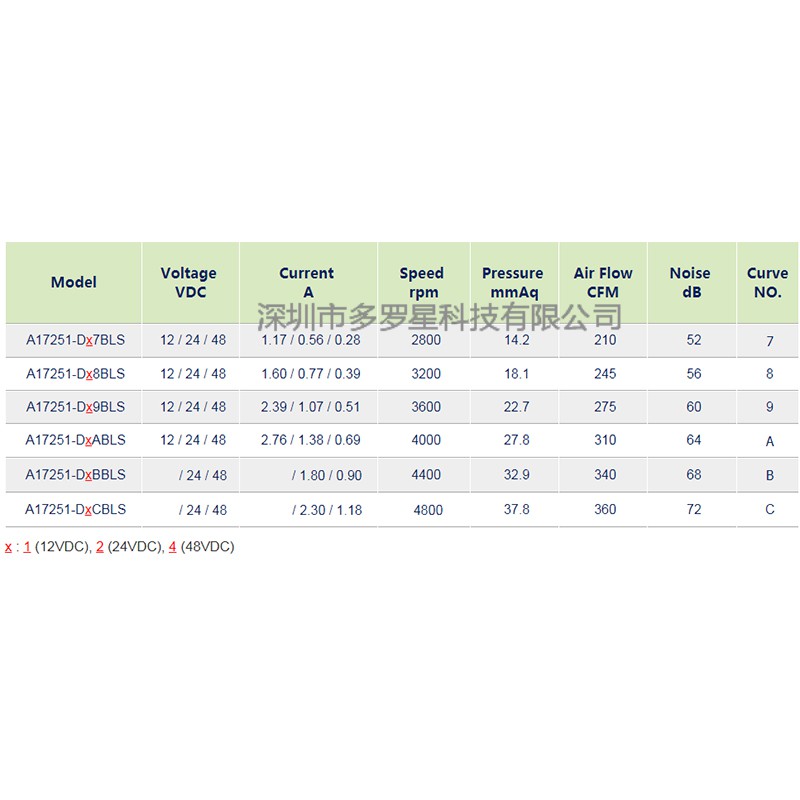Select the Curve NO. column header

[x=767, y=282]
